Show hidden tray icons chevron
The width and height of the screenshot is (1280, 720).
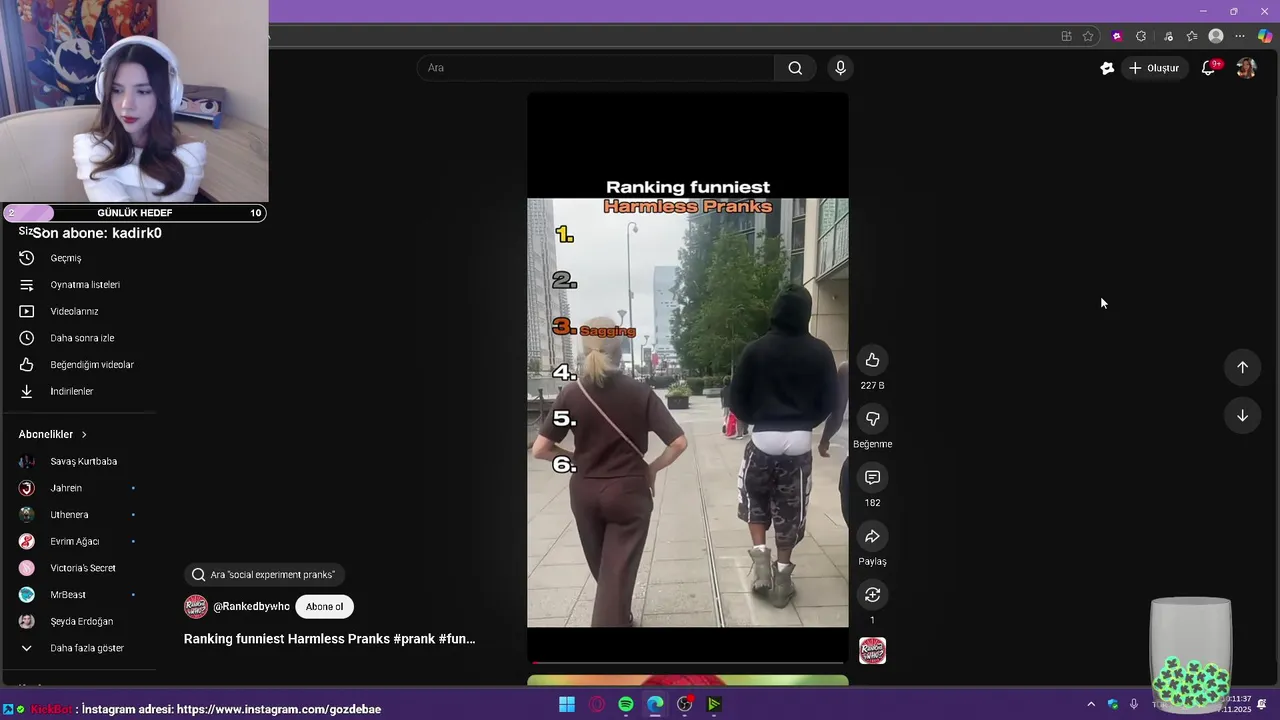pos(1091,704)
